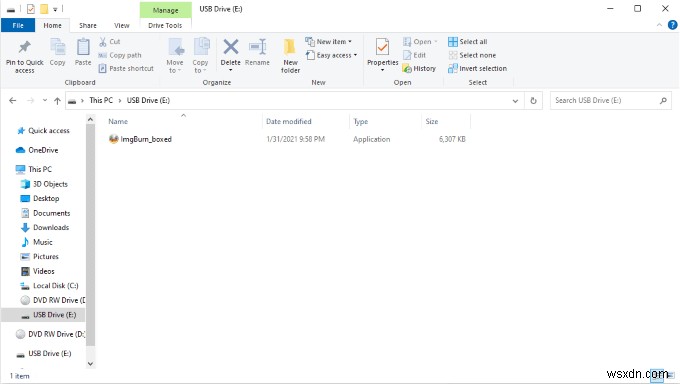Image resolution: width=680 pixels, height=384 pixels.
Task: Click Select all
Action: tap(468, 42)
